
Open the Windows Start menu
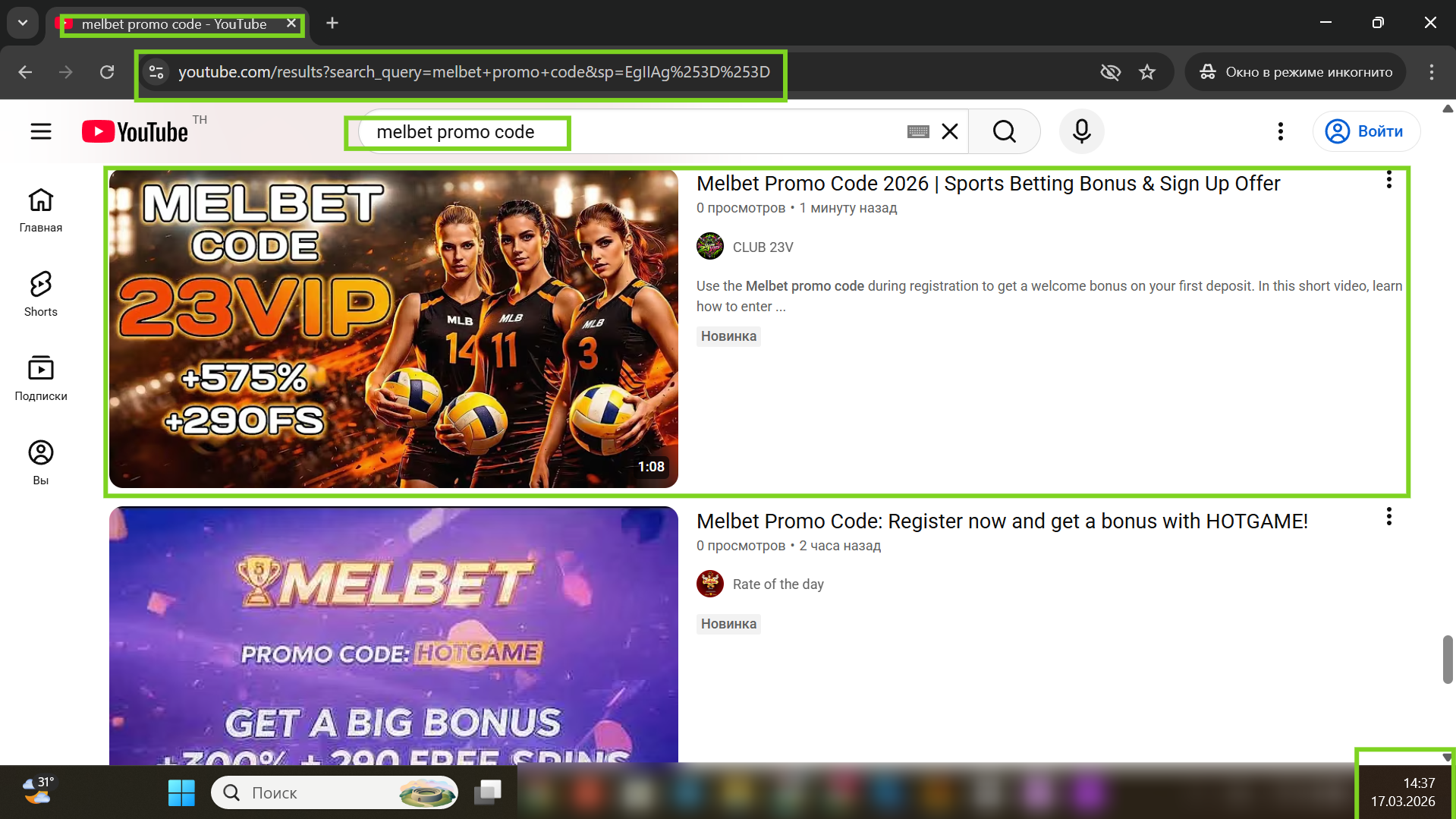(181, 793)
